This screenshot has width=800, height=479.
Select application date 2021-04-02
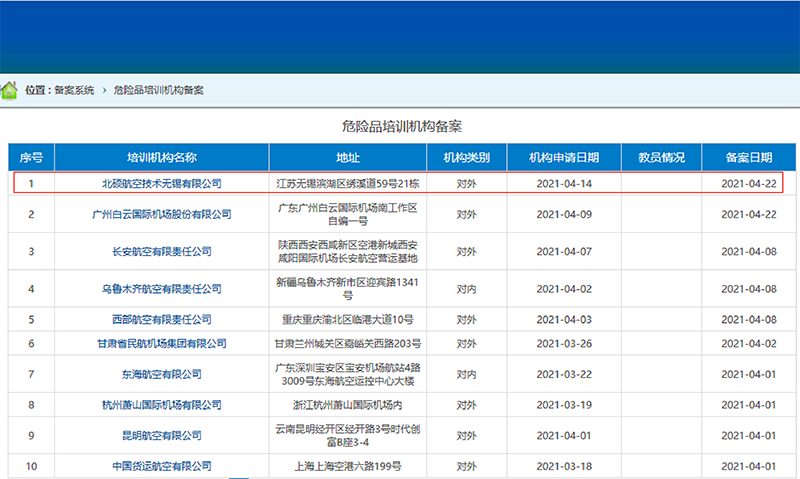(x=564, y=289)
